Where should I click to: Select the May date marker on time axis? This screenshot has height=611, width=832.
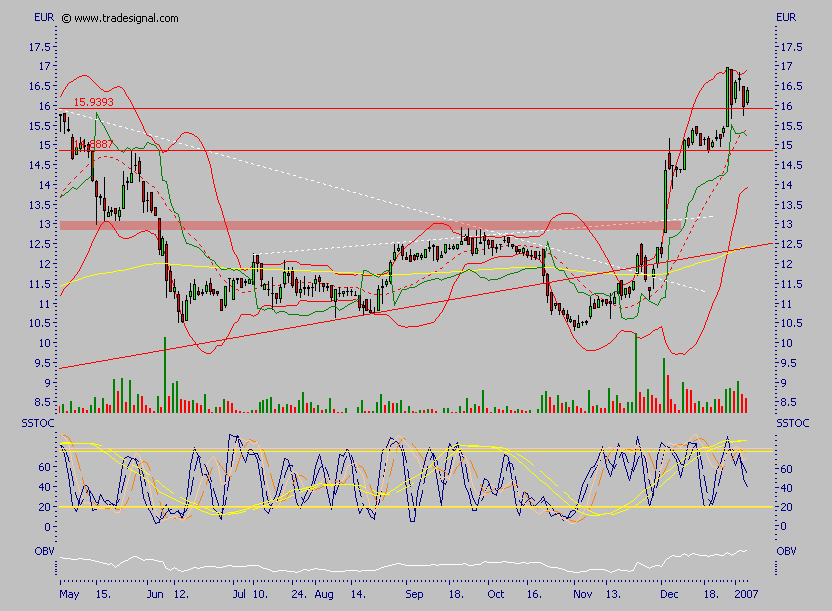coord(68,593)
